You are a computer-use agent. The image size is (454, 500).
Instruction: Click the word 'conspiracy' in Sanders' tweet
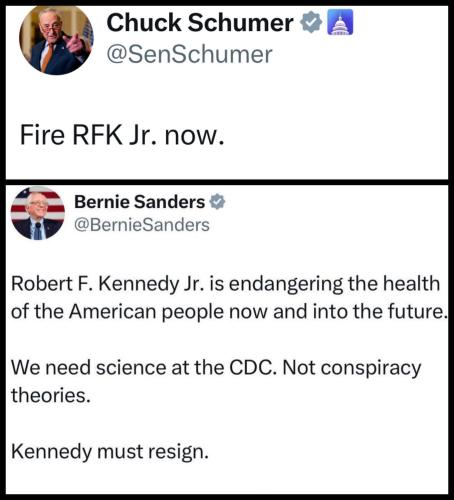tap(371, 369)
